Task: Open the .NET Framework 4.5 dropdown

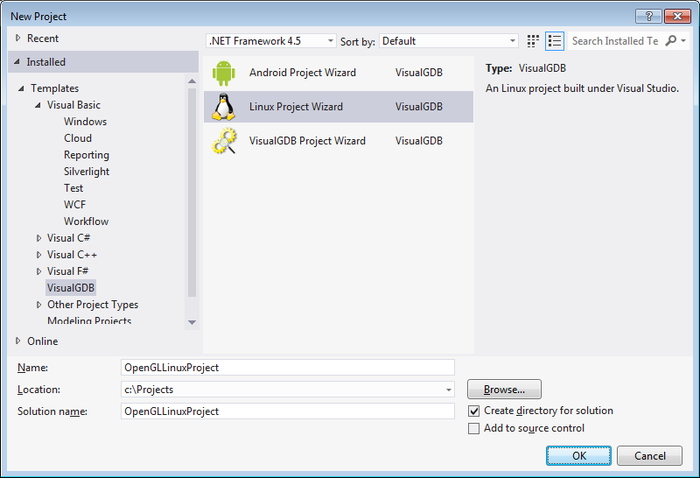Action: tap(271, 41)
